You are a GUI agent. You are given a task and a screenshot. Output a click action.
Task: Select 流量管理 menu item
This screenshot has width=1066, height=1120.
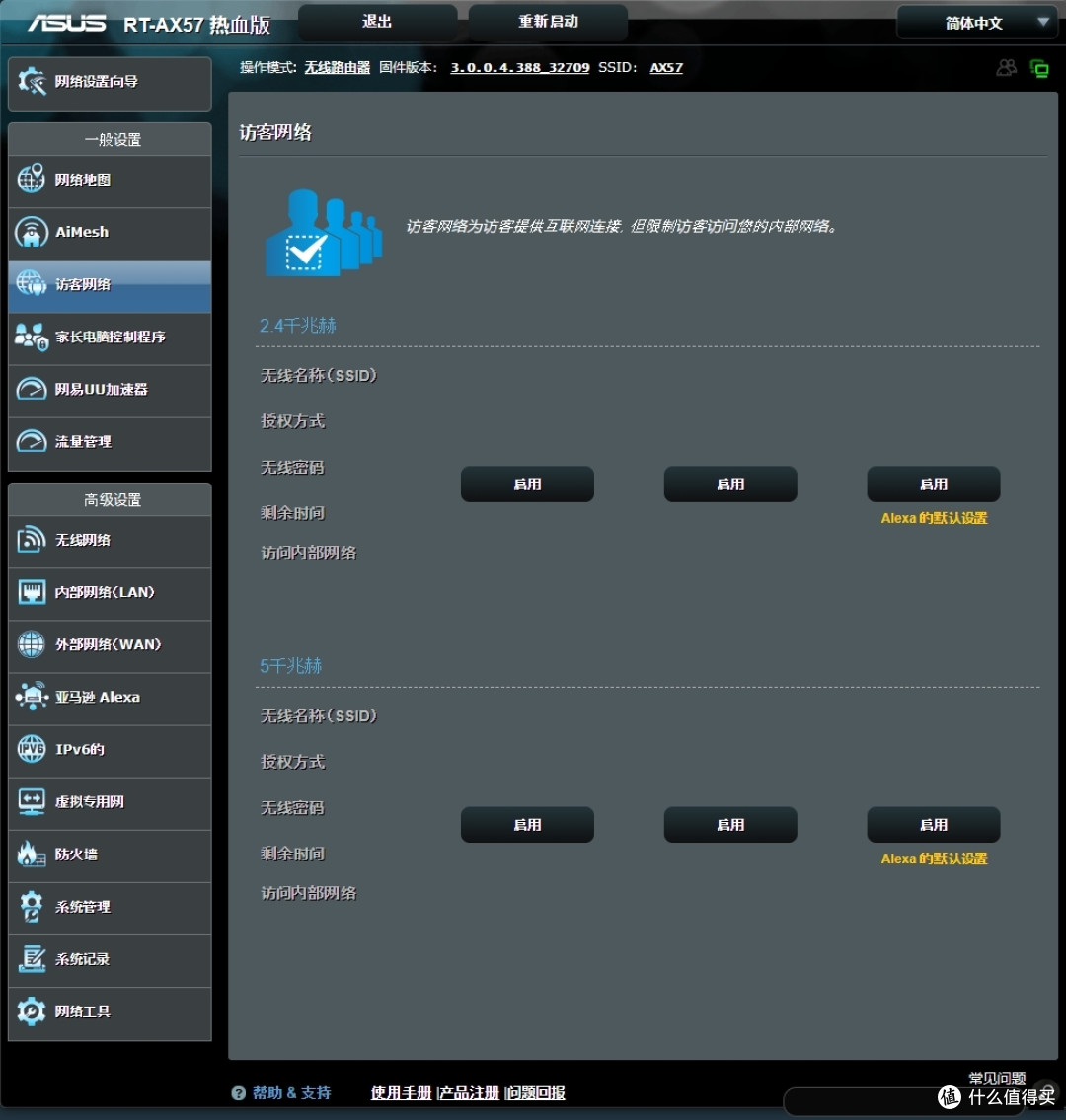coord(110,442)
